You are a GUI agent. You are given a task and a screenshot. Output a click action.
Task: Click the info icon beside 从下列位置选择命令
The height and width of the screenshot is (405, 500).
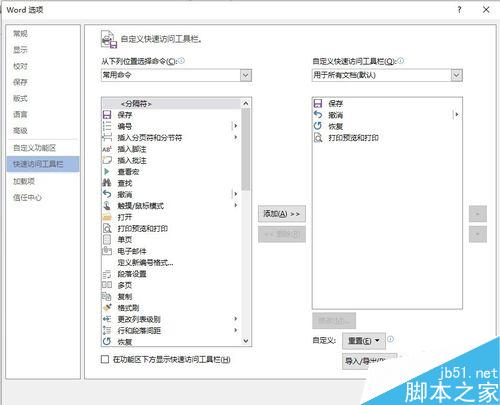point(181,61)
